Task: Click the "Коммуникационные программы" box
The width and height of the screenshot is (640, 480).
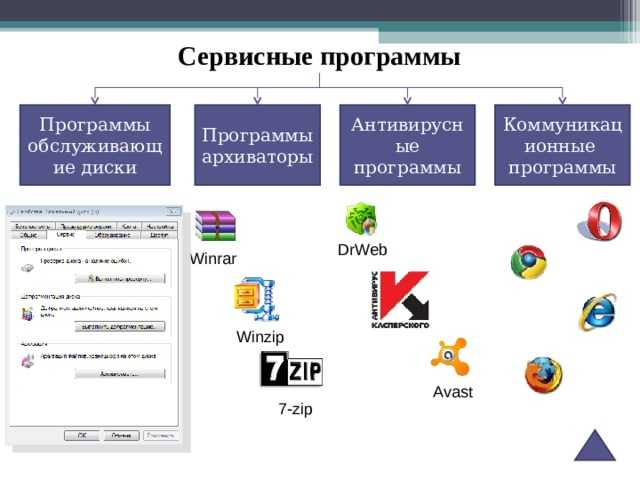Action: tap(562, 145)
